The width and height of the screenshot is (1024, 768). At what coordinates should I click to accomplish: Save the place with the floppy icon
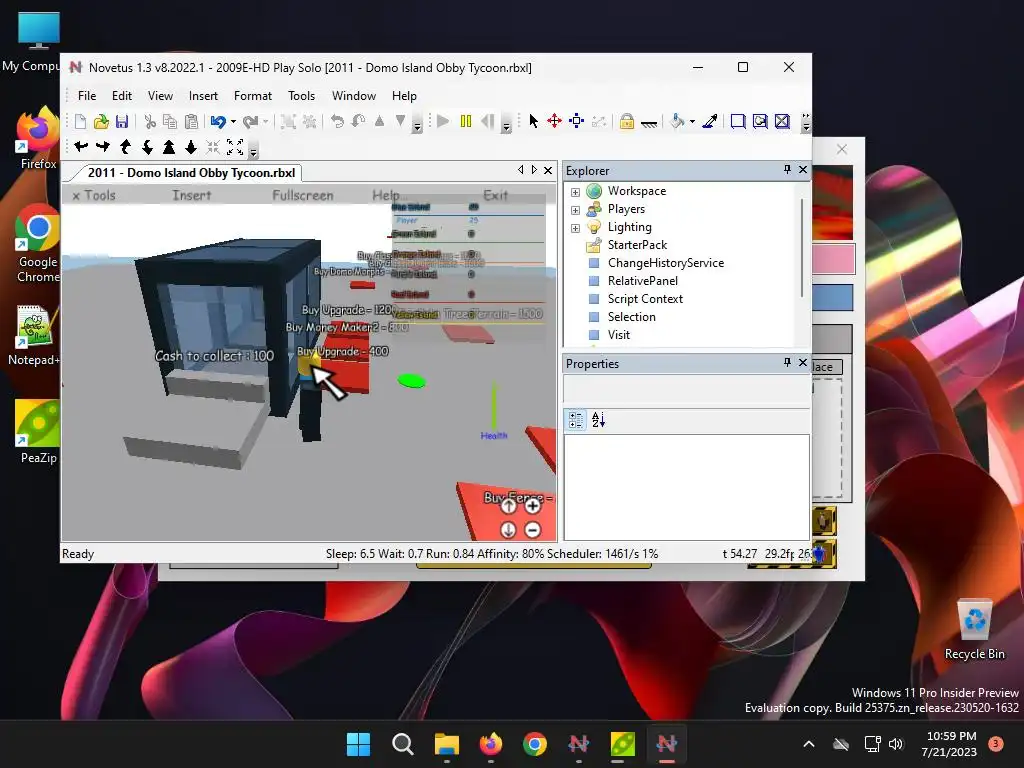122,121
